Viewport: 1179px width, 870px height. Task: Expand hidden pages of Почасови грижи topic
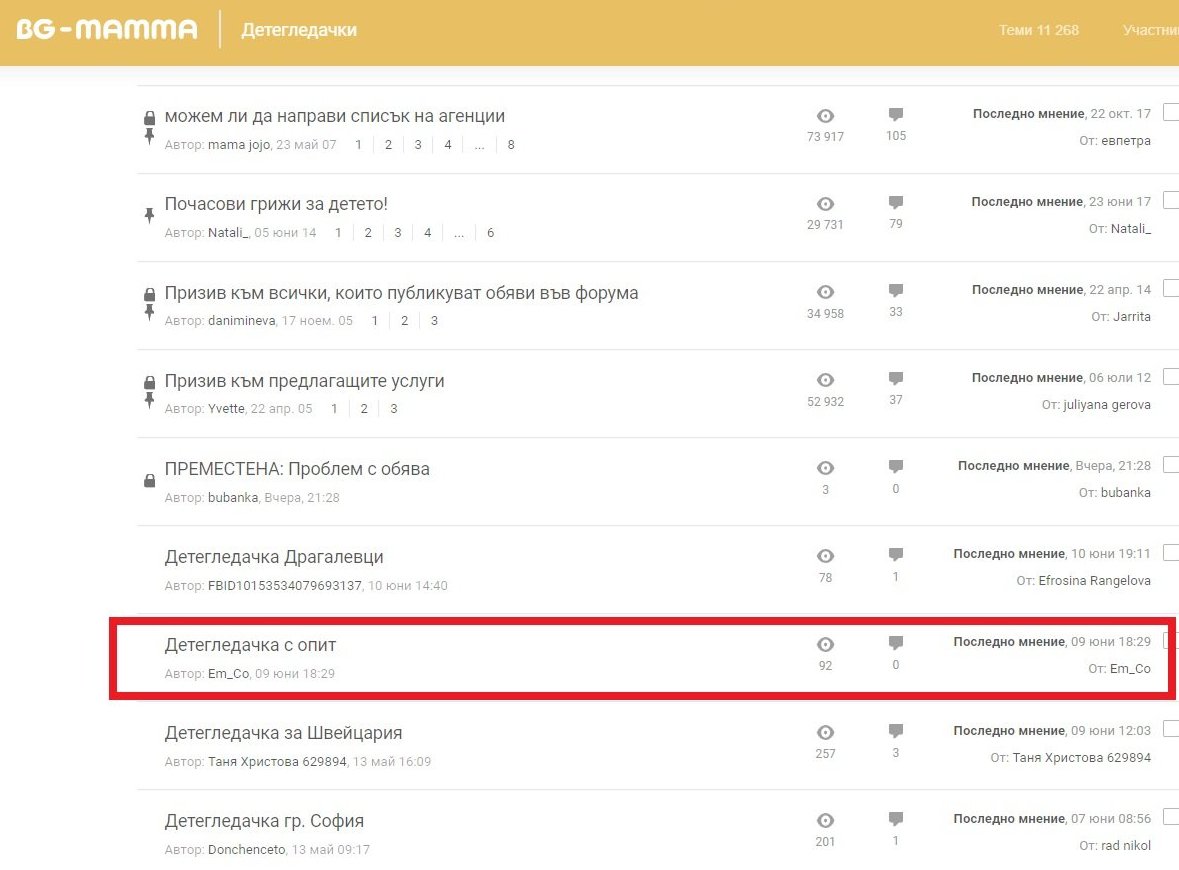pos(459,233)
